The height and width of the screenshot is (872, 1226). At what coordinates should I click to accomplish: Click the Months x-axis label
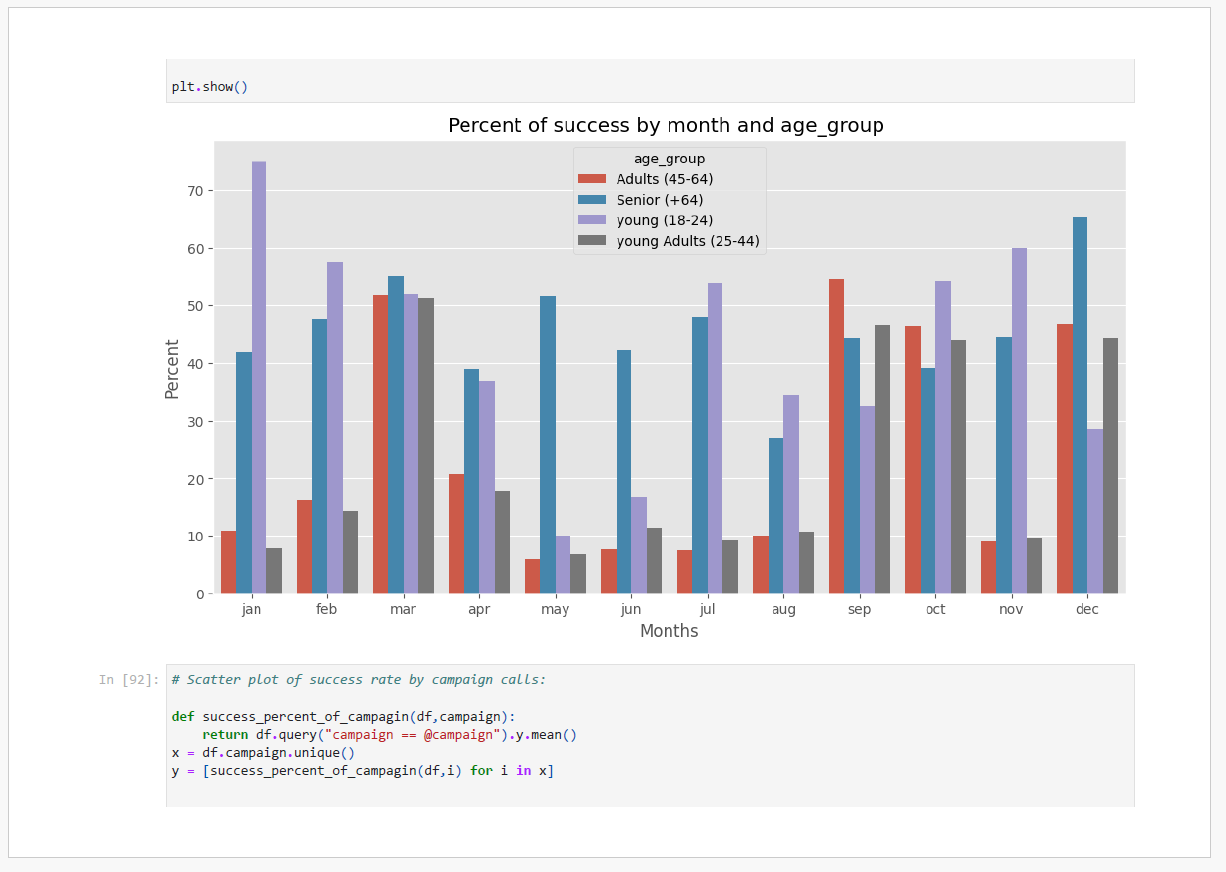669,632
